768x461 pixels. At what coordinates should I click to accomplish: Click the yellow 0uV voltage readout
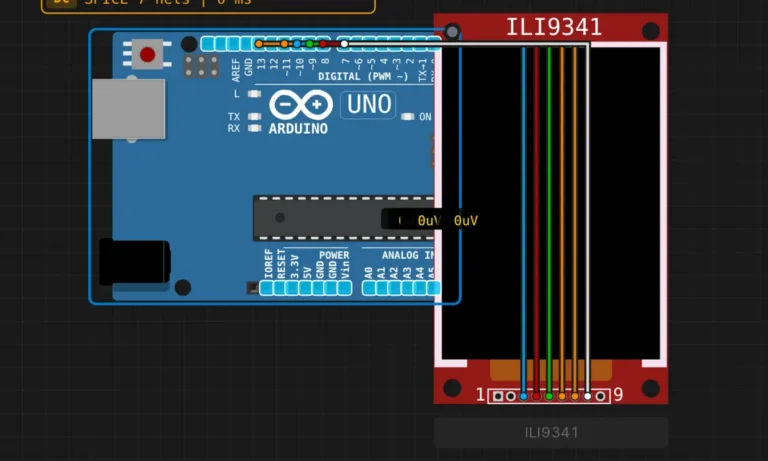(x=465, y=221)
